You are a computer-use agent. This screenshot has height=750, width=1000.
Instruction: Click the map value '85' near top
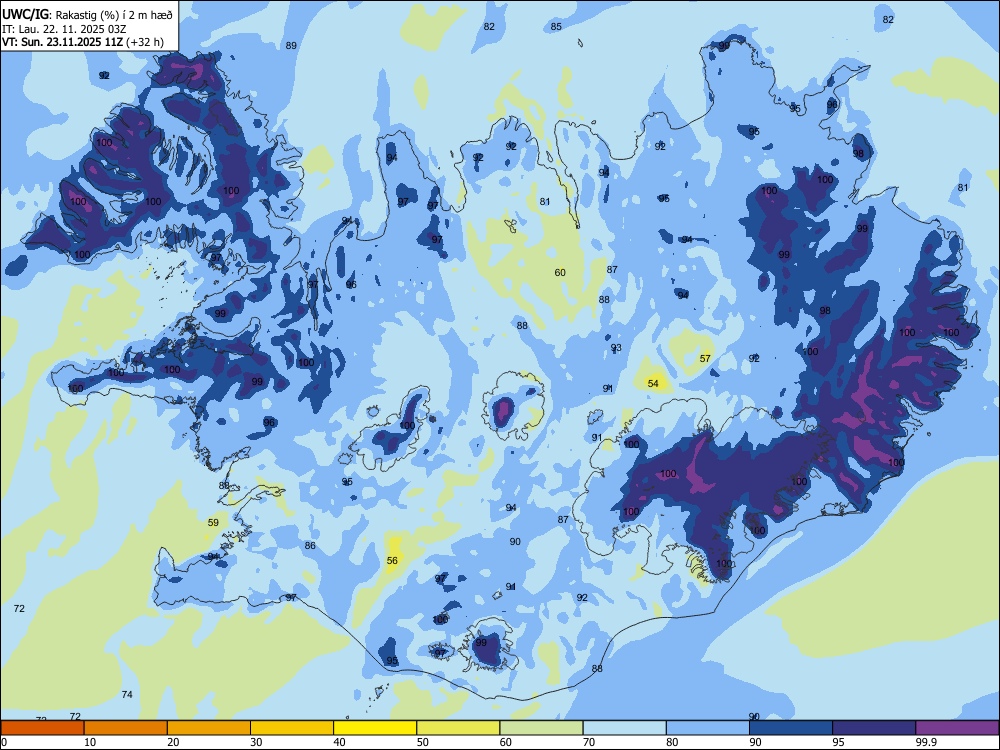tap(556, 26)
